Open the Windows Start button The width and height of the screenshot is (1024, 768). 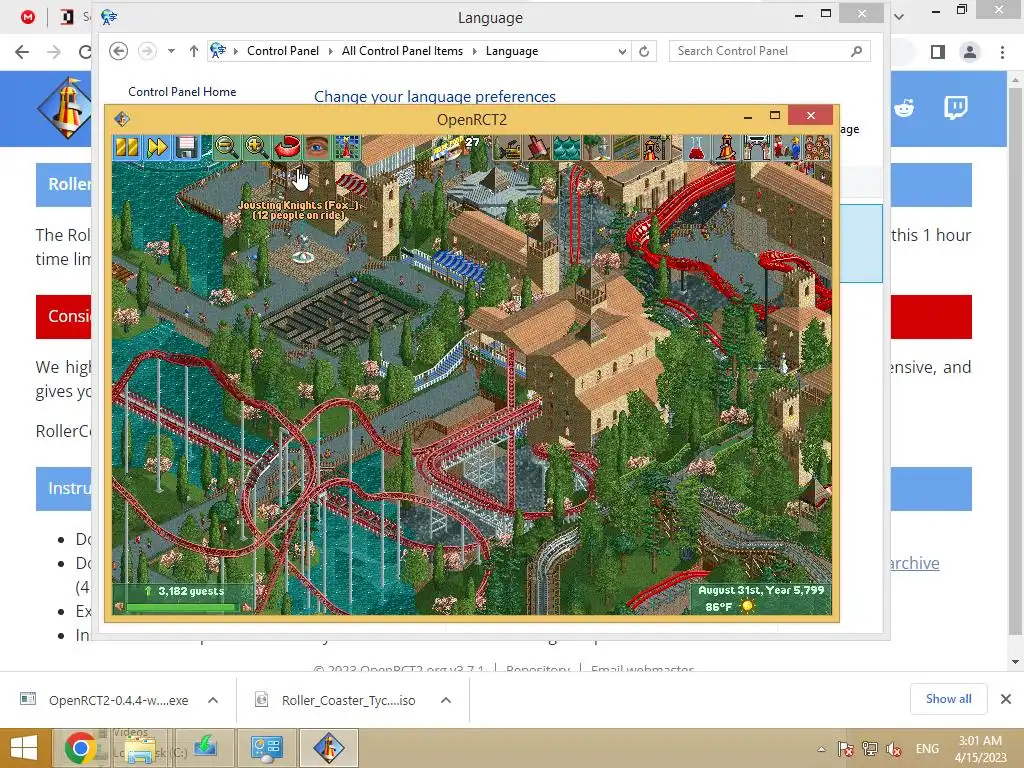24,748
